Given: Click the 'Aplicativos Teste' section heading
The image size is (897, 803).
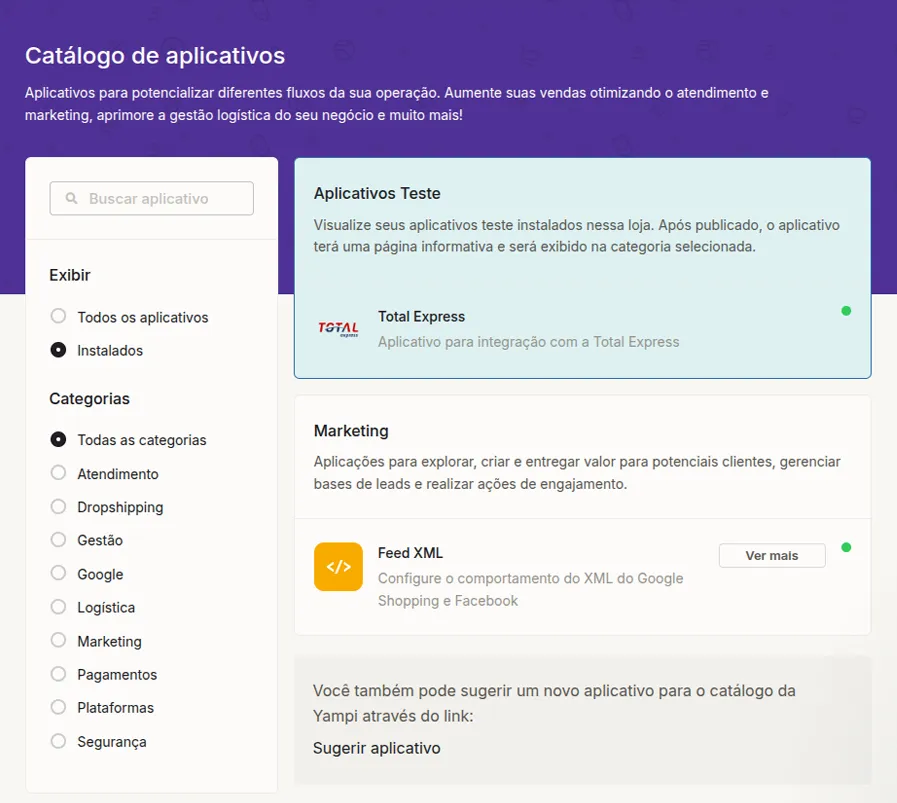Looking at the screenshot, I should tap(377, 193).
